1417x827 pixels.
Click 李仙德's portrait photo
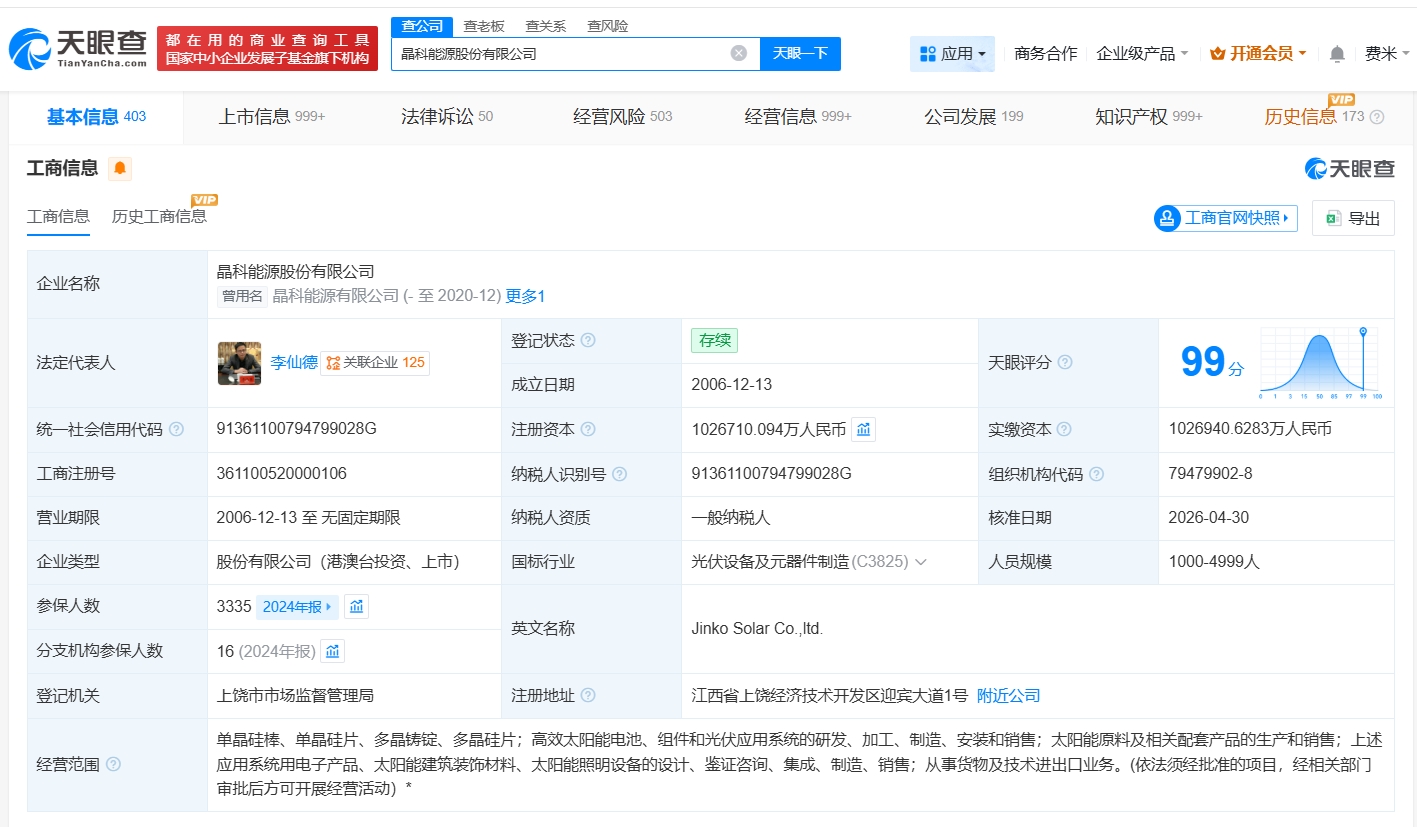[239, 363]
